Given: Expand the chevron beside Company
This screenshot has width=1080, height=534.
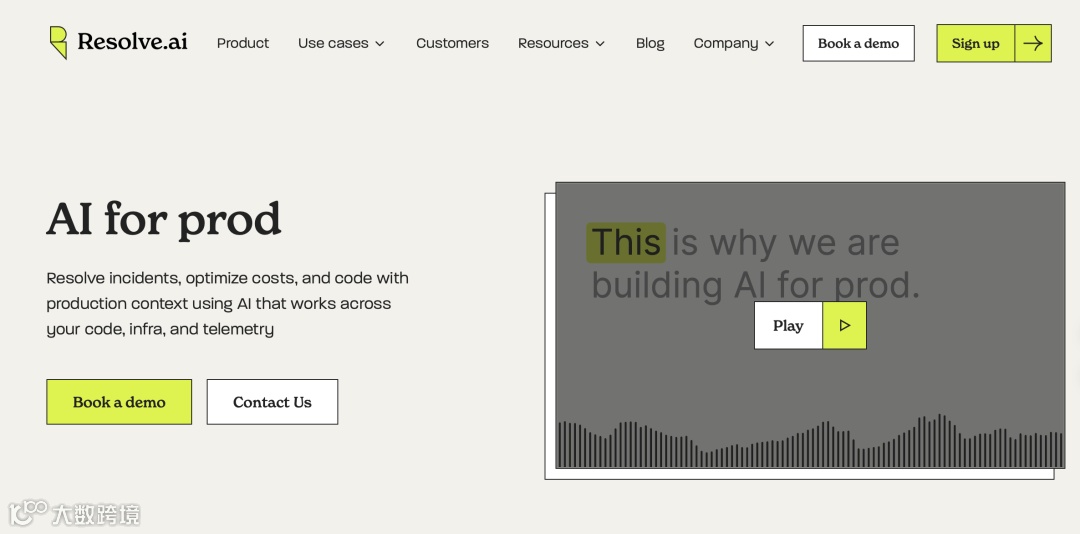Looking at the screenshot, I should point(769,44).
